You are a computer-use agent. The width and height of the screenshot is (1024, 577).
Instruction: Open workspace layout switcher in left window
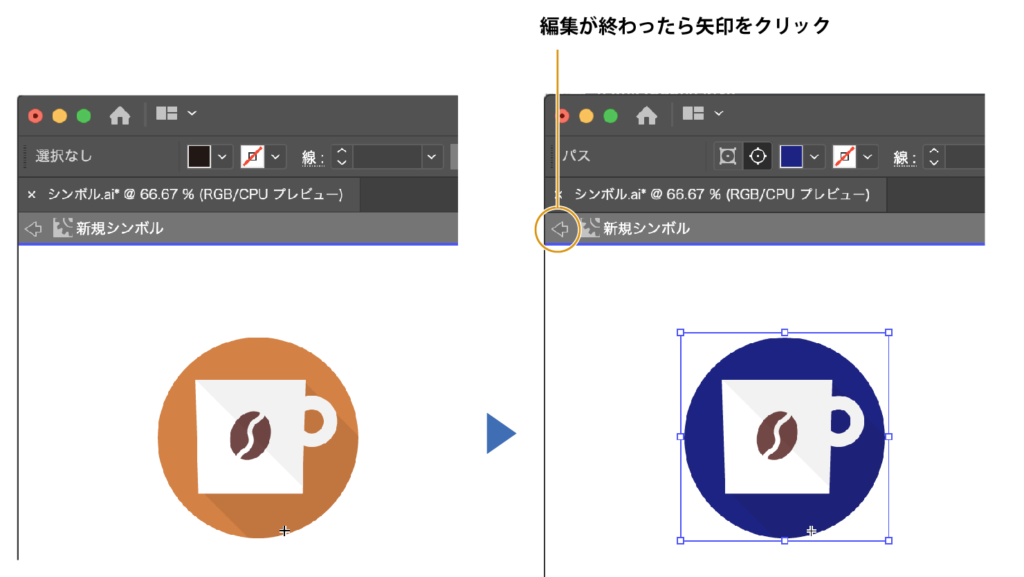tap(167, 114)
